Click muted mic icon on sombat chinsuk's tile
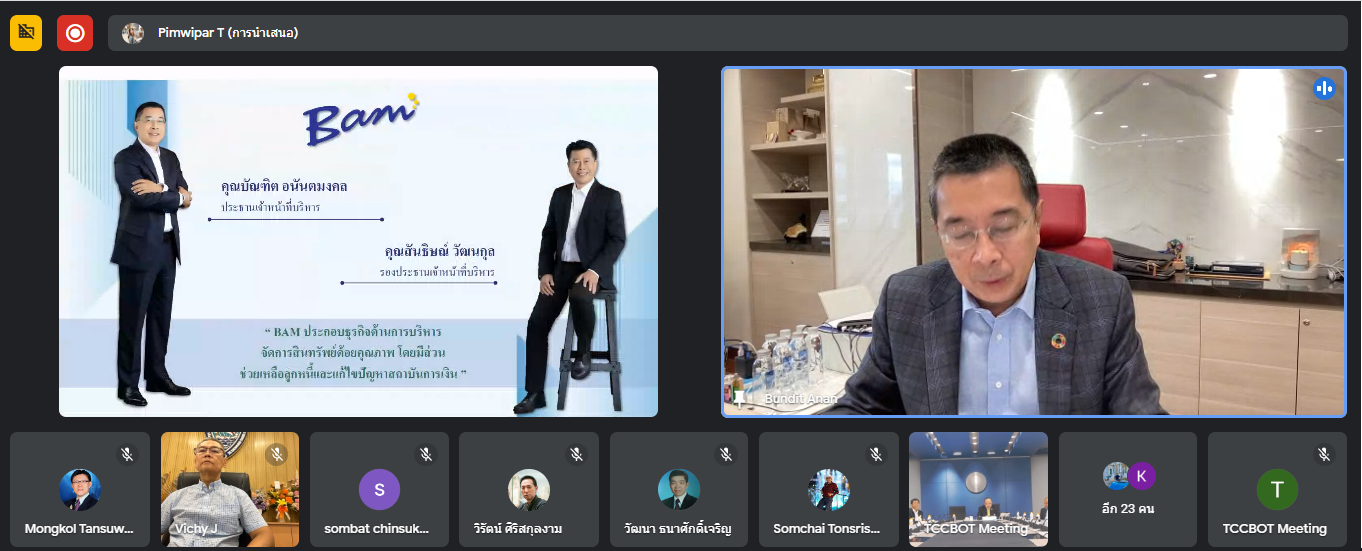 pyautogui.click(x=426, y=455)
